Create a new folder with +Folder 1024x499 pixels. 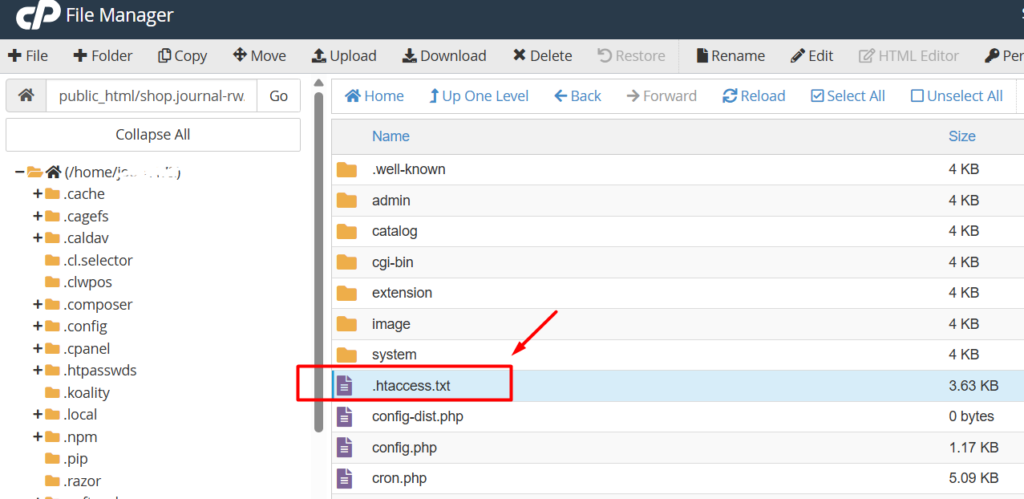103,56
